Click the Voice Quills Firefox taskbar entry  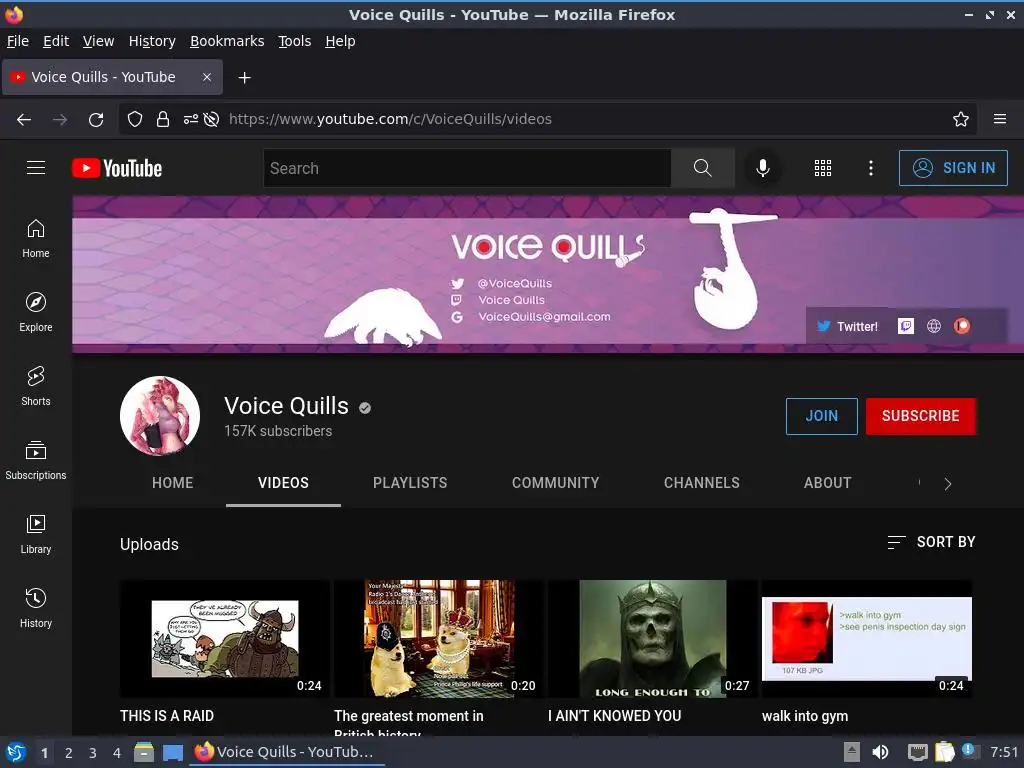point(287,752)
